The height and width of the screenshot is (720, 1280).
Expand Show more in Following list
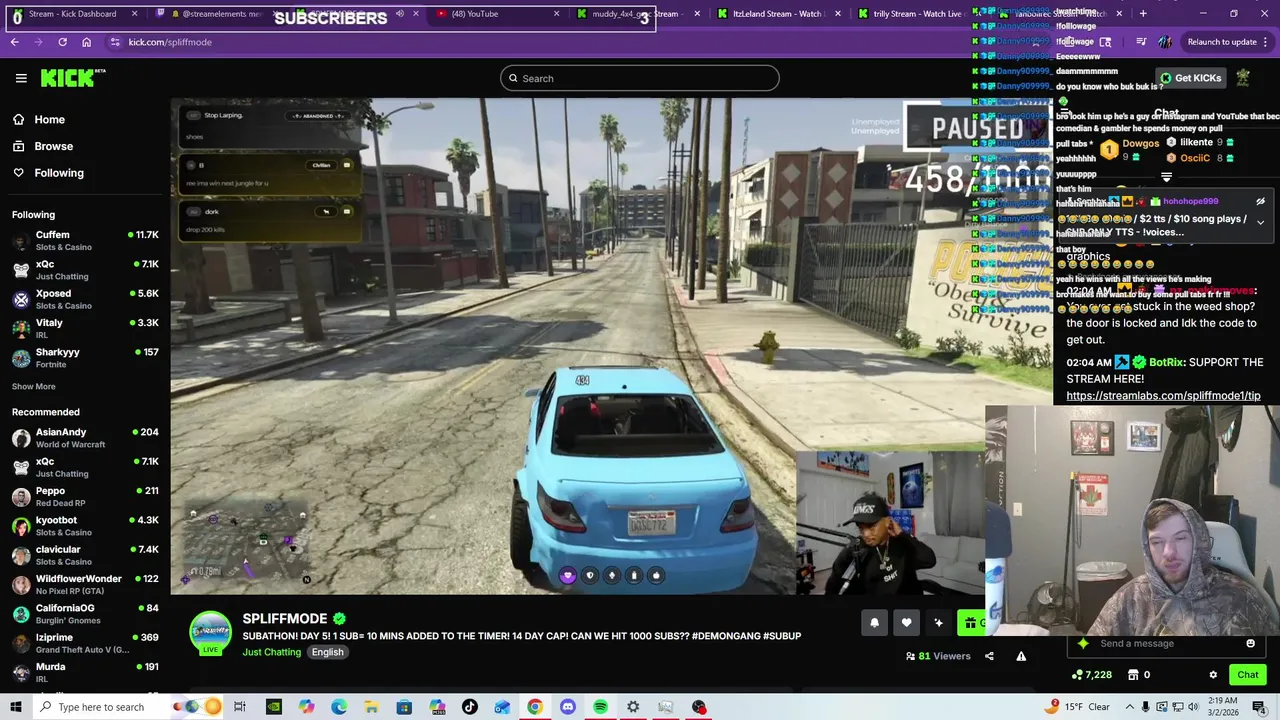pos(34,386)
